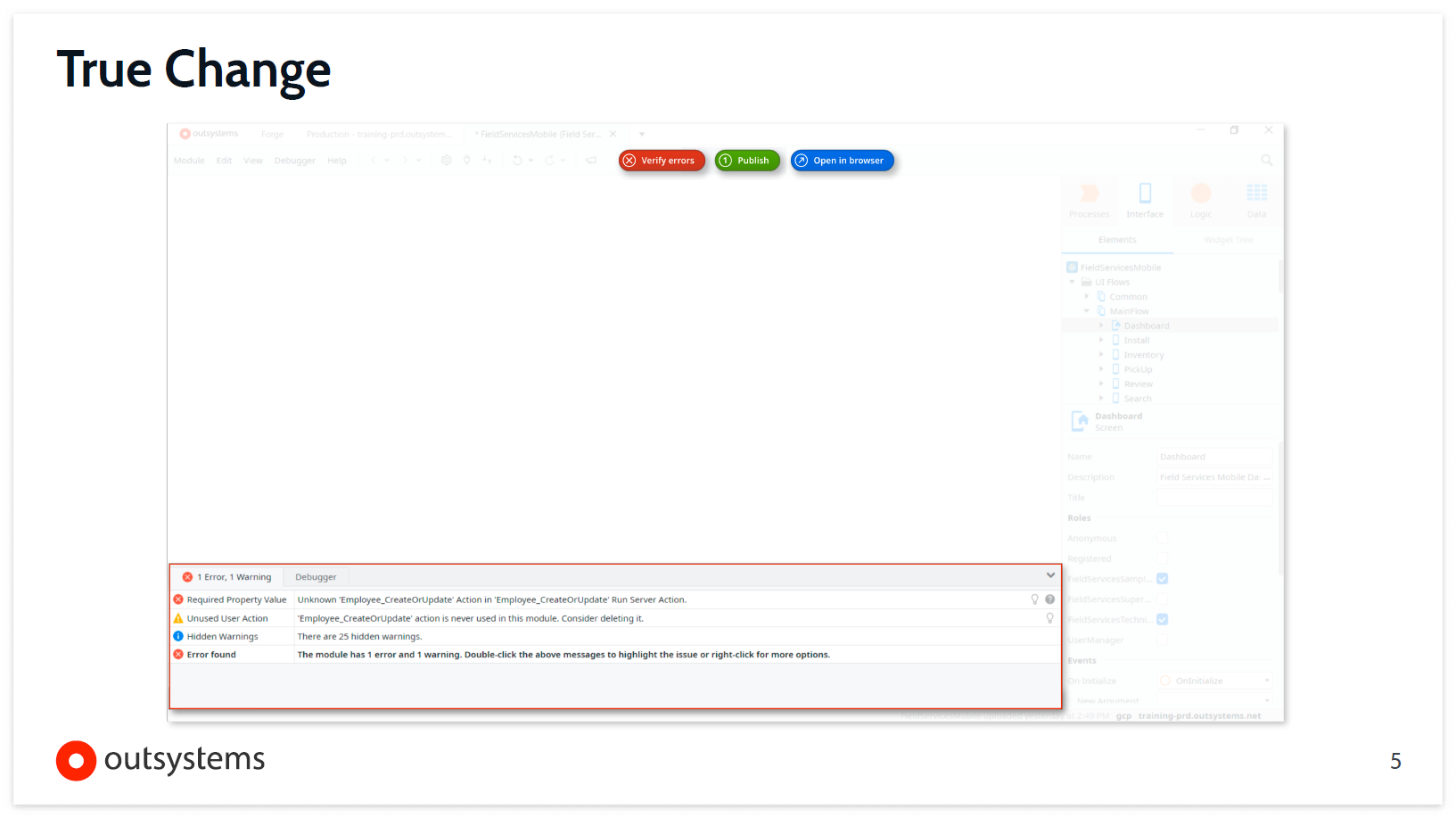Select the Review screen in tree
The image size is (1456, 818).
[1138, 384]
